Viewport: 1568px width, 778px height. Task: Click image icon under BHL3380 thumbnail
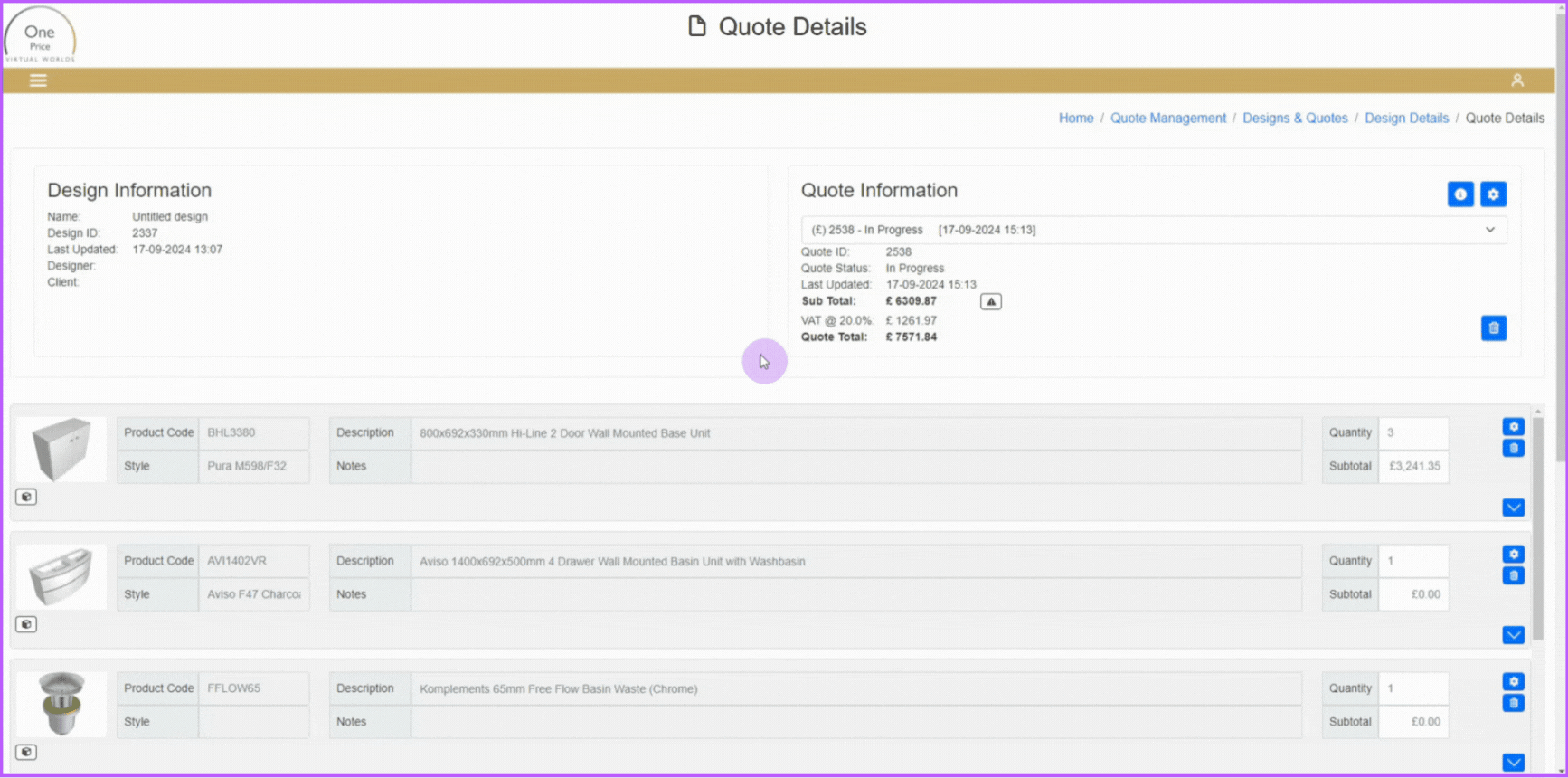pos(26,497)
